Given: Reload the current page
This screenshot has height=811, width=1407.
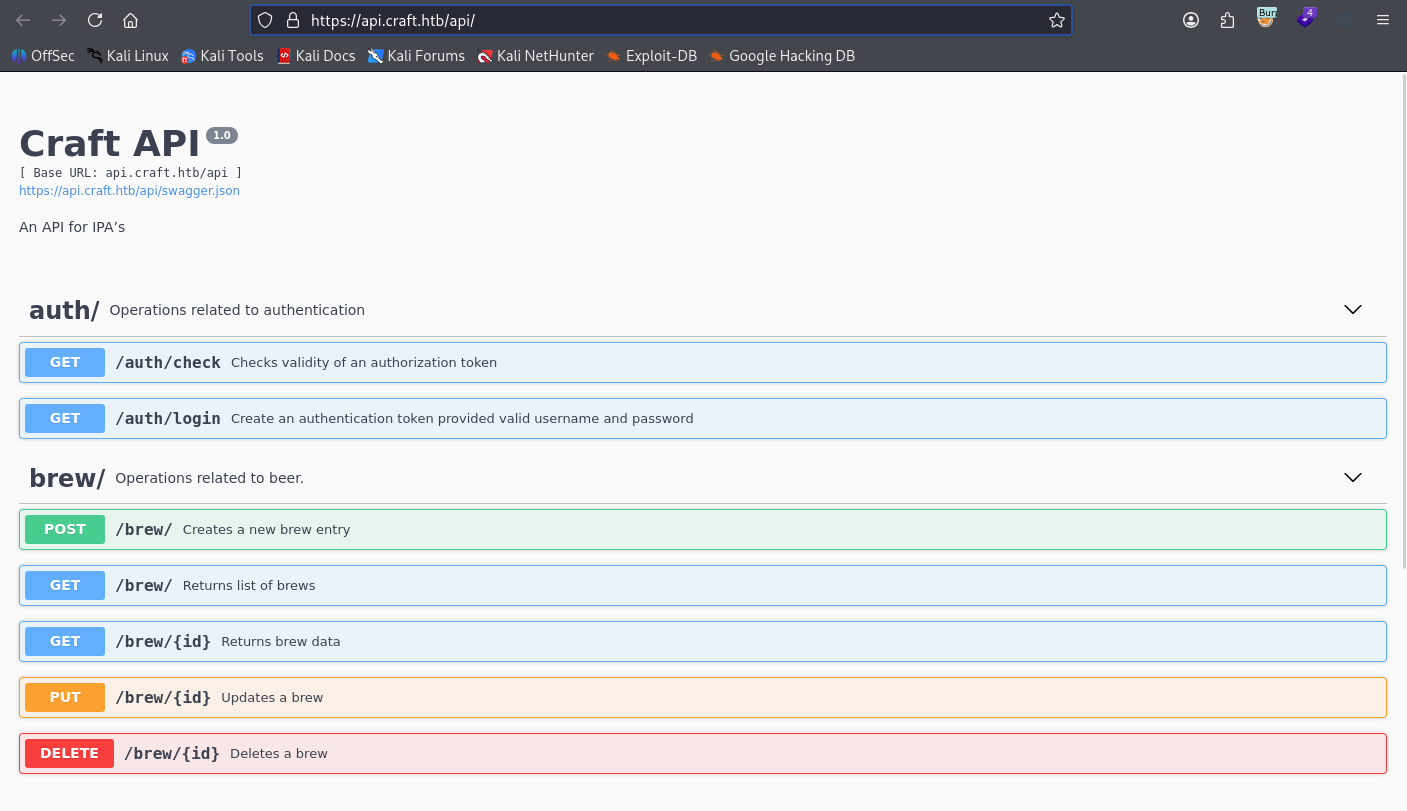Looking at the screenshot, I should [95, 20].
